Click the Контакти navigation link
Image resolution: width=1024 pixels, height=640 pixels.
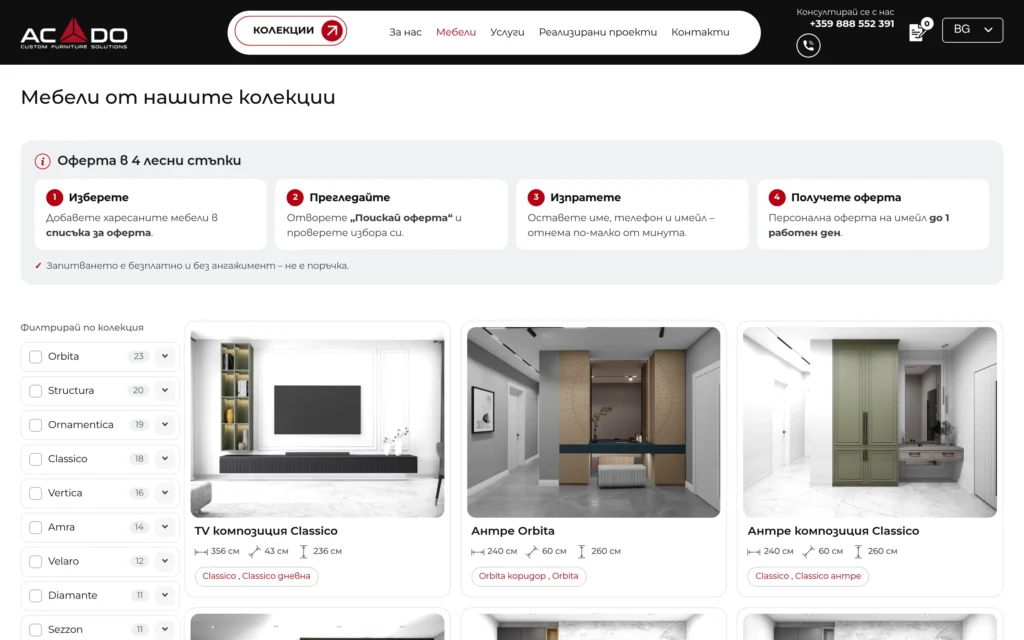700,32
